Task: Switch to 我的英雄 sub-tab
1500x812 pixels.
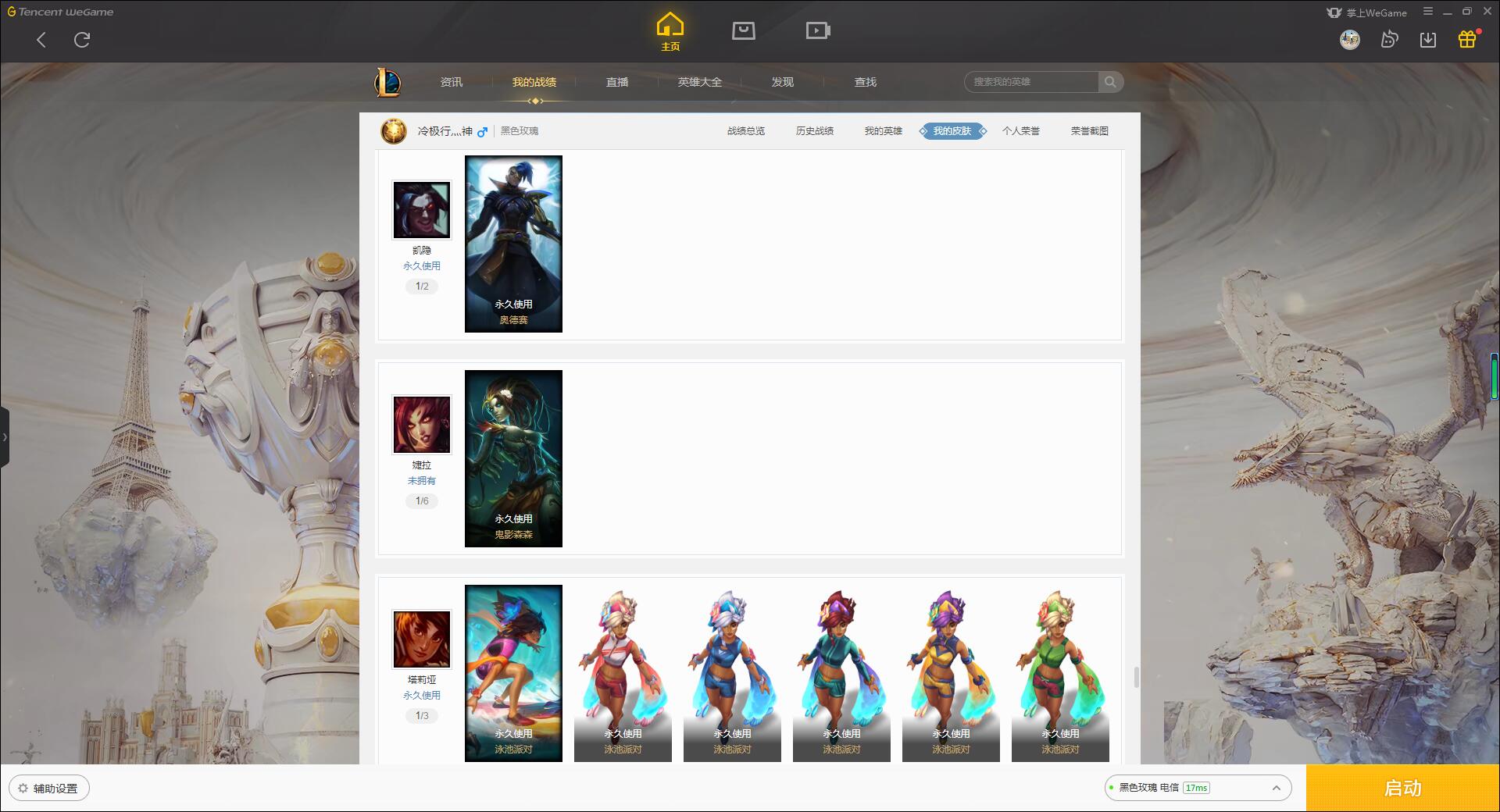Action: [884, 131]
